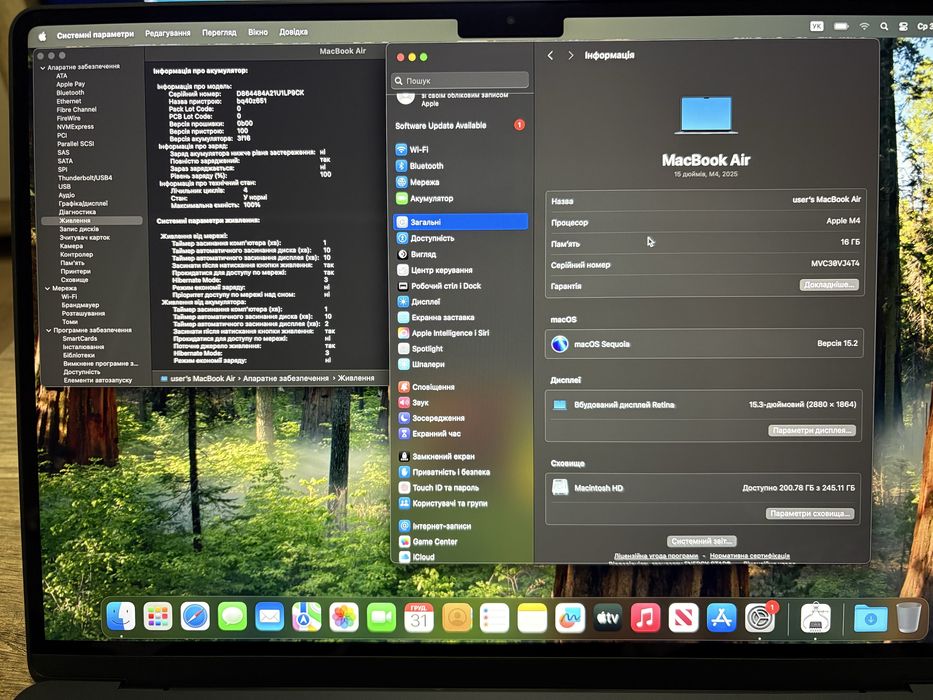Click Macintosh HD storage row
The width and height of the screenshot is (933, 700).
(x=703, y=488)
